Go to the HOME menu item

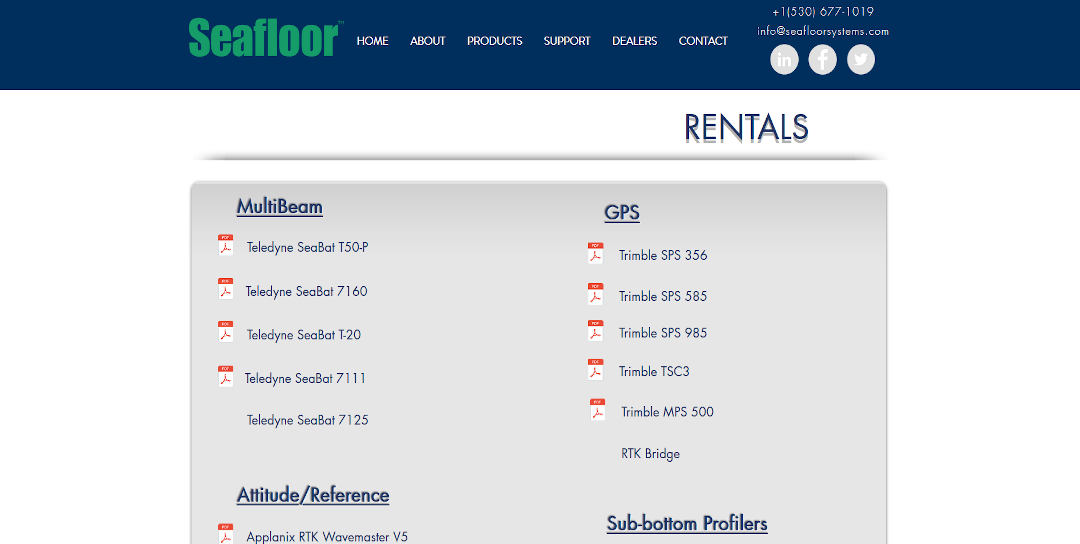tap(373, 41)
